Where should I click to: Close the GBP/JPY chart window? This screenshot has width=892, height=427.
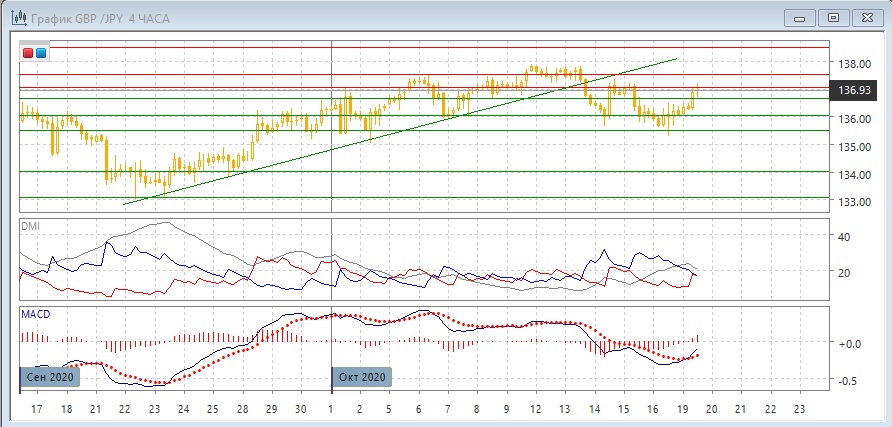[866, 16]
